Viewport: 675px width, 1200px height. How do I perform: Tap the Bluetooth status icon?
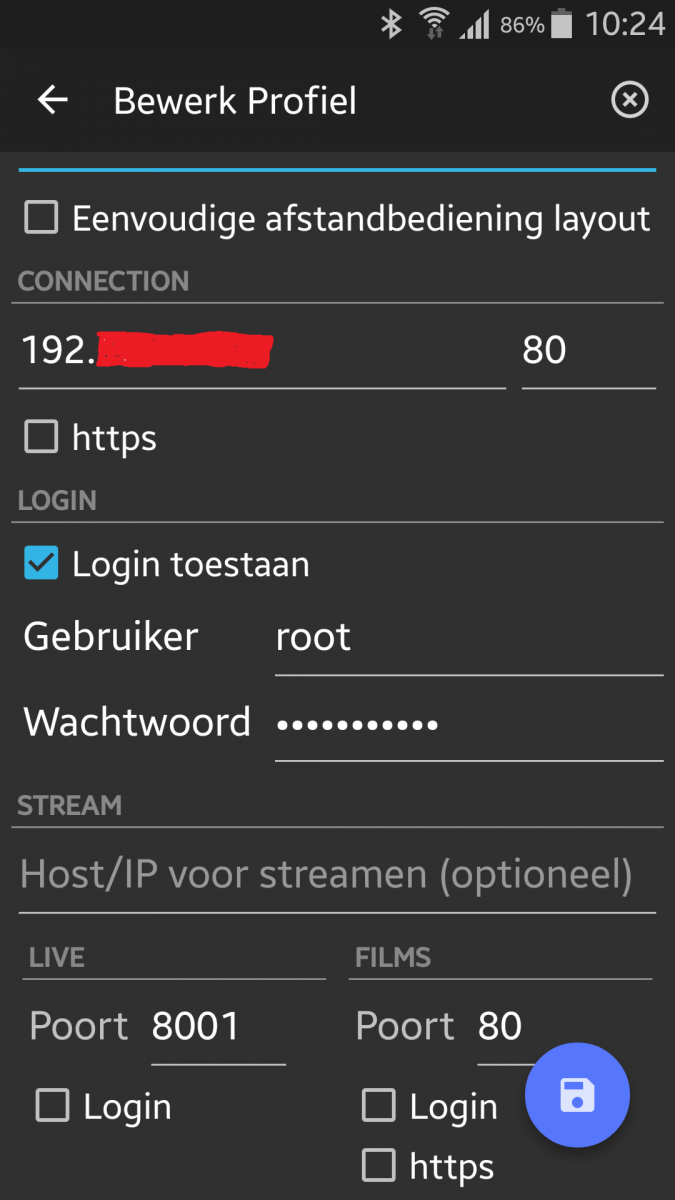click(390, 23)
